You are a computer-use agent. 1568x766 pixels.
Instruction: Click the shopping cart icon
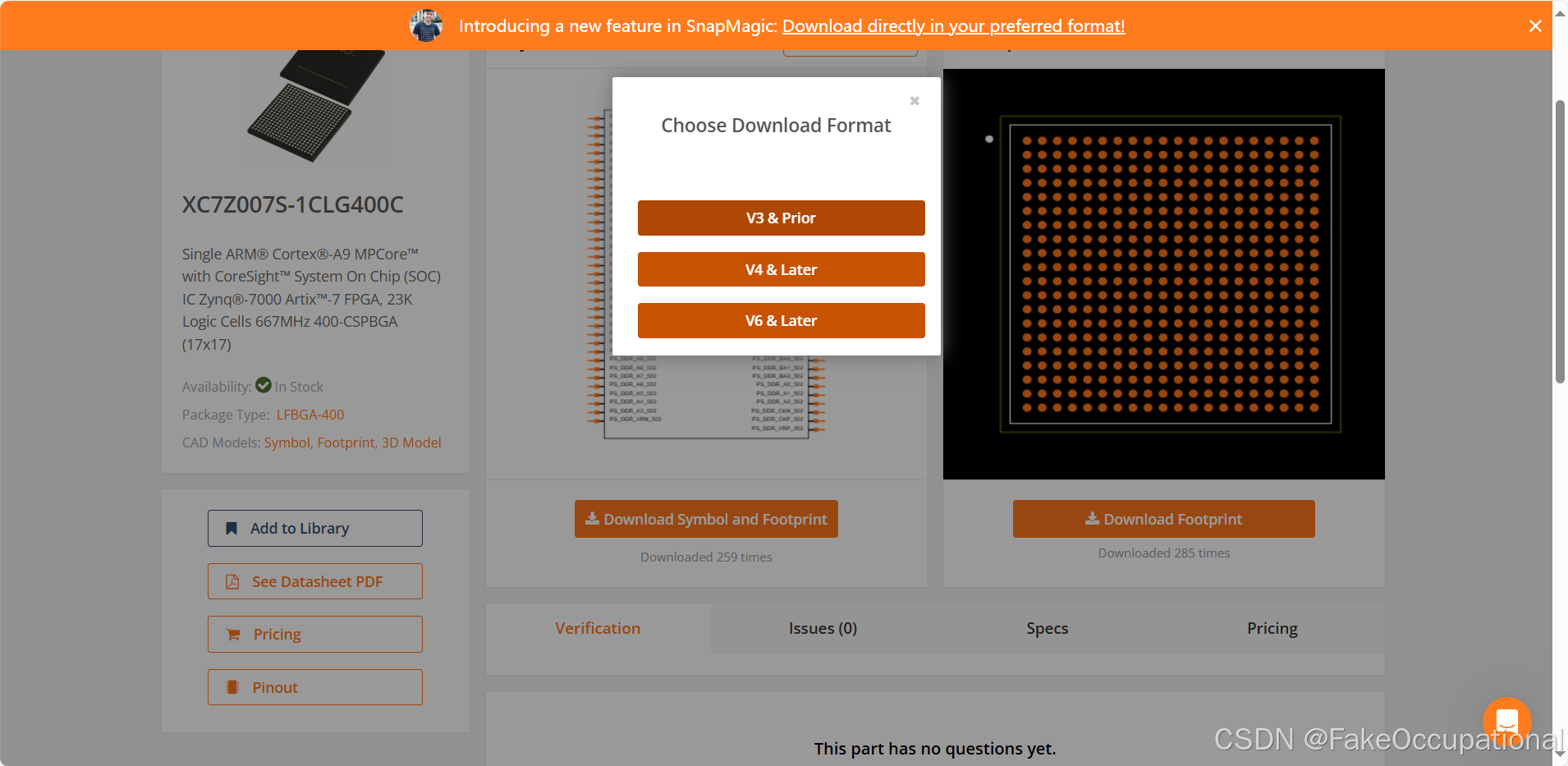coord(233,635)
